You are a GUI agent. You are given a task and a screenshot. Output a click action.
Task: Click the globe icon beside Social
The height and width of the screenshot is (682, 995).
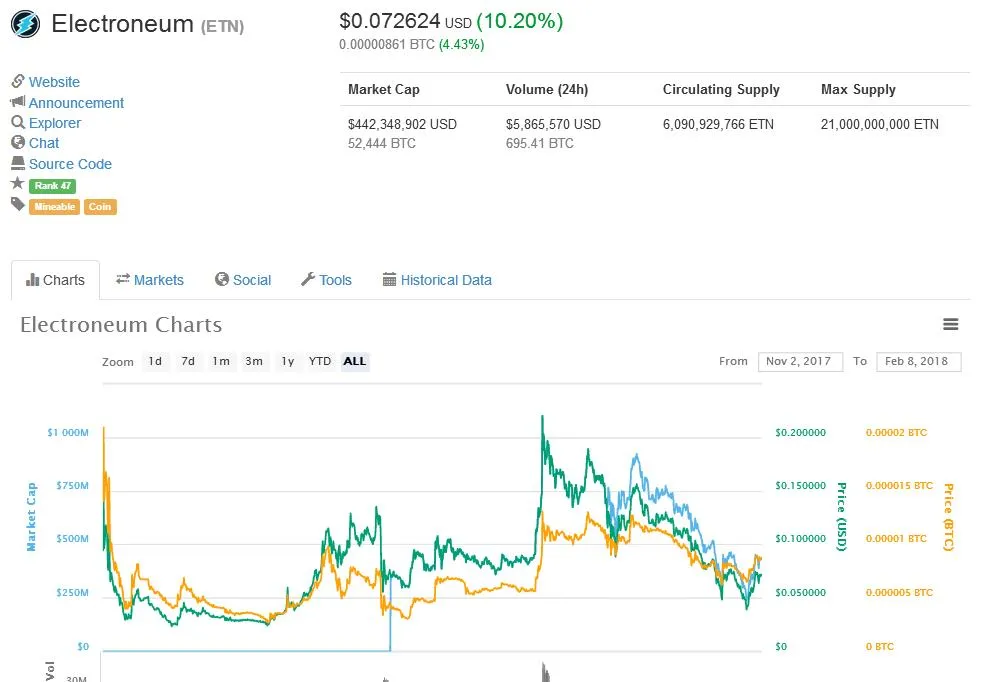click(x=221, y=279)
